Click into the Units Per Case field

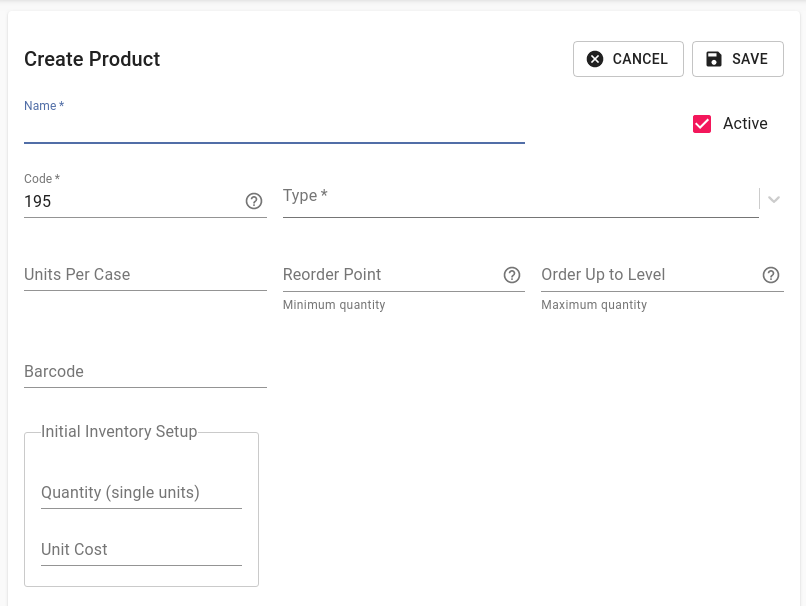click(x=145, y=274)
